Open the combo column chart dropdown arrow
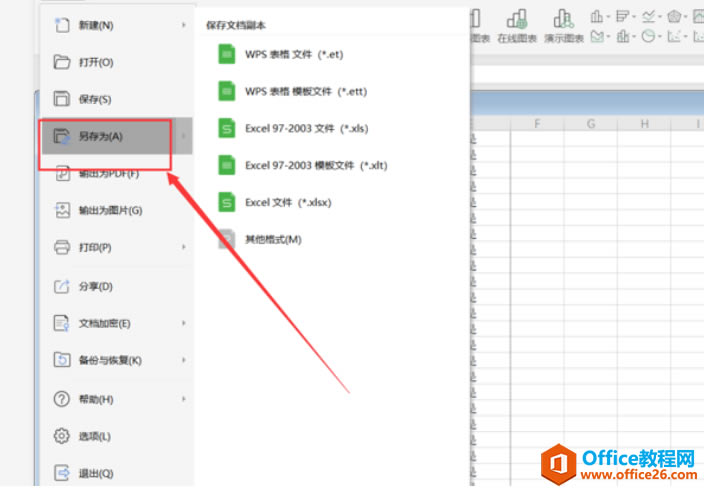The width and height of the screenshot is (704, 492). [x=634, y=36]
